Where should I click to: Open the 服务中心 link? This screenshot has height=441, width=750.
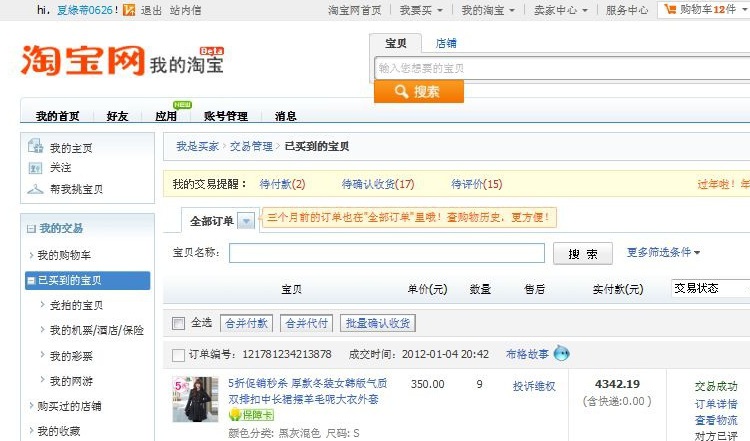click(627, 10)
